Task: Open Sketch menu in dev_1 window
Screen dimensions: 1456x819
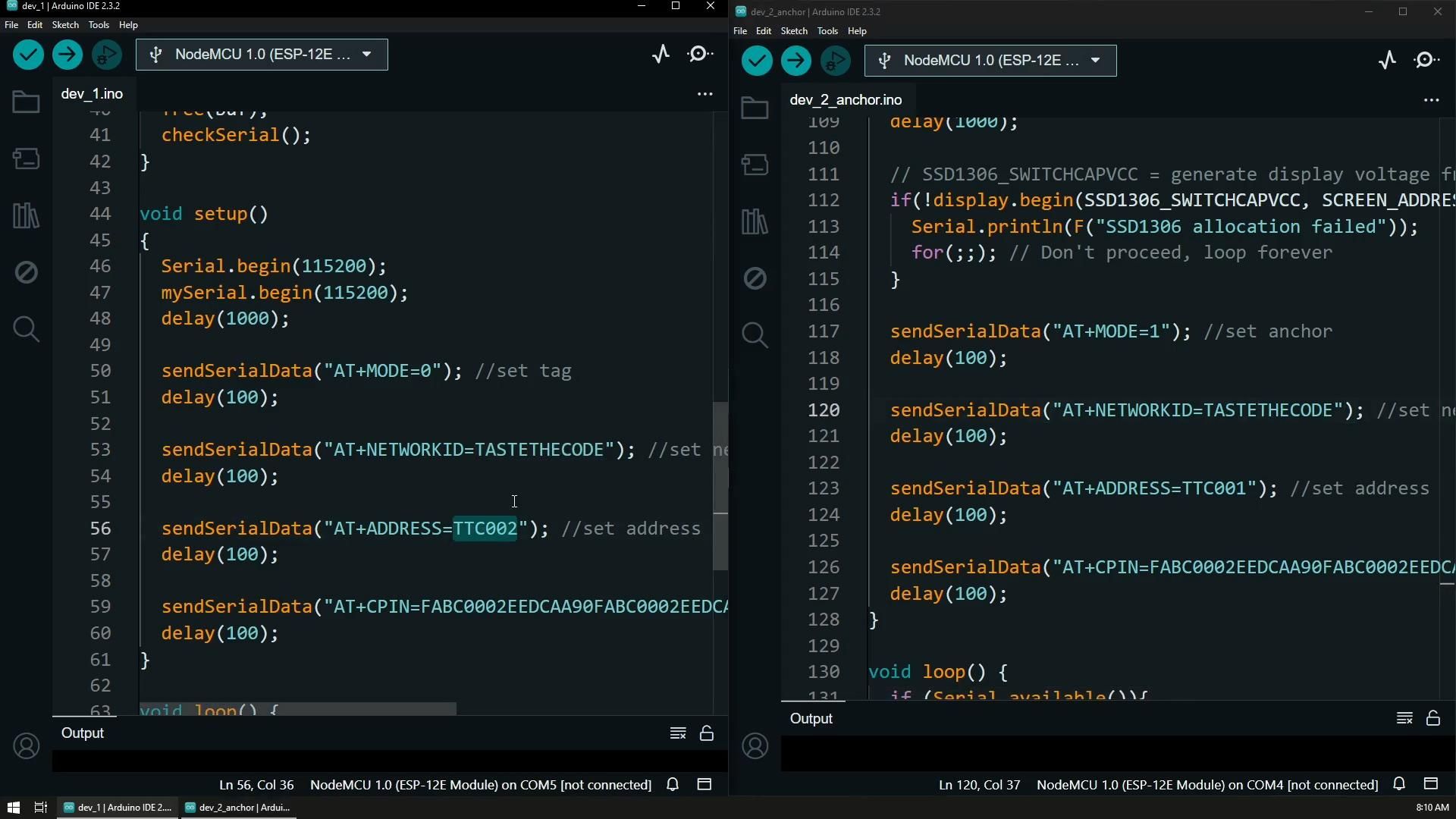Action: click(65, 25)
